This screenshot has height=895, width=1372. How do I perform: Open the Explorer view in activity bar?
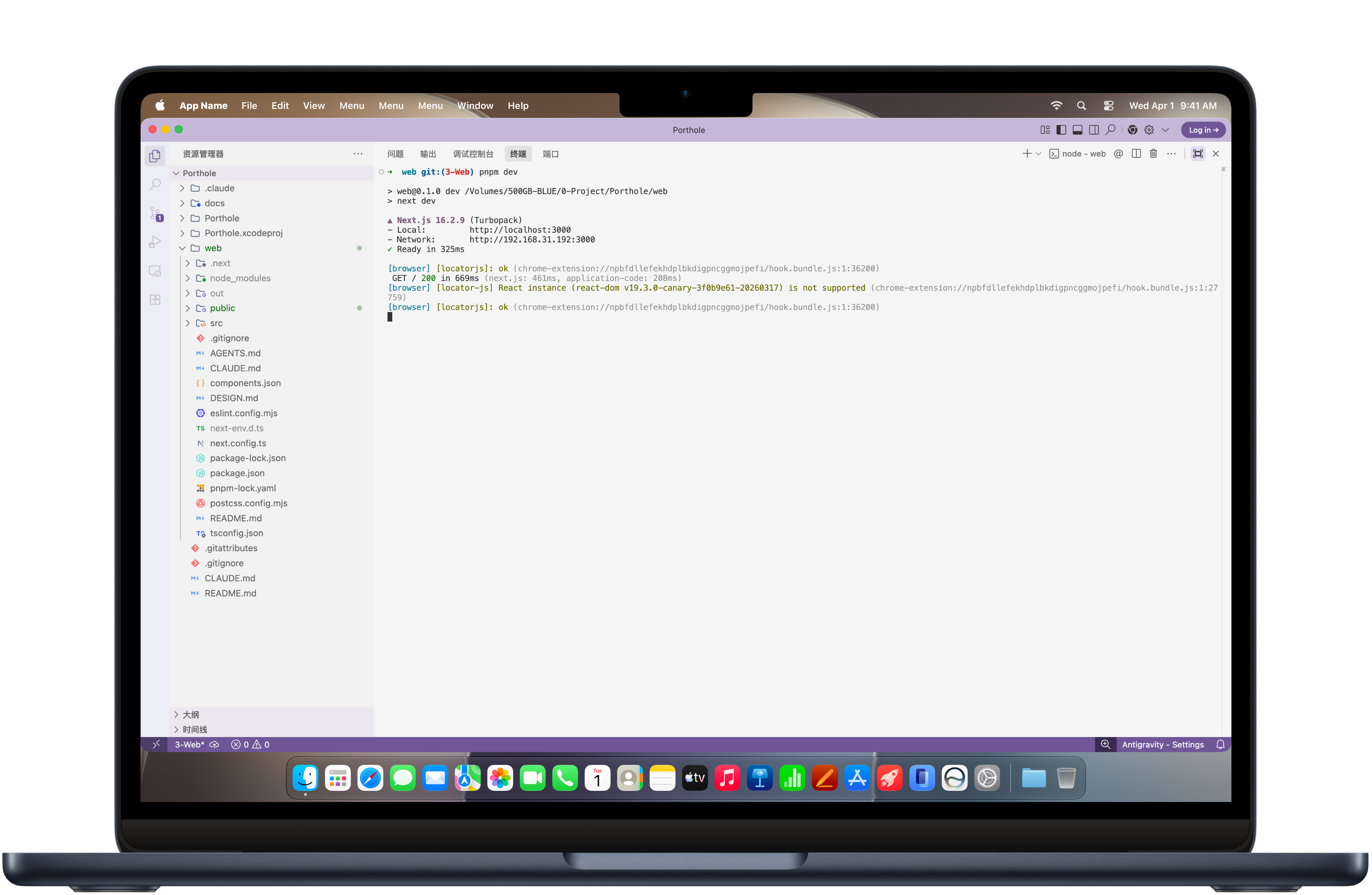(x=155, y=156)
